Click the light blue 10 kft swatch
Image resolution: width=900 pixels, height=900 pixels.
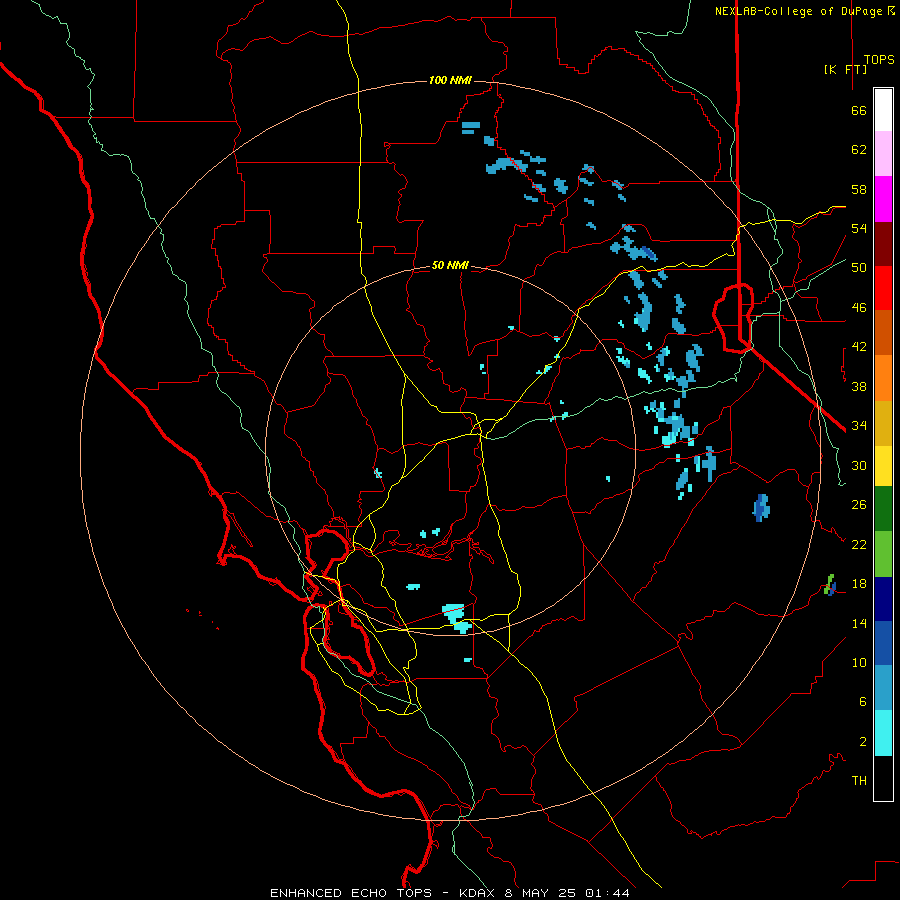[883, 688]
